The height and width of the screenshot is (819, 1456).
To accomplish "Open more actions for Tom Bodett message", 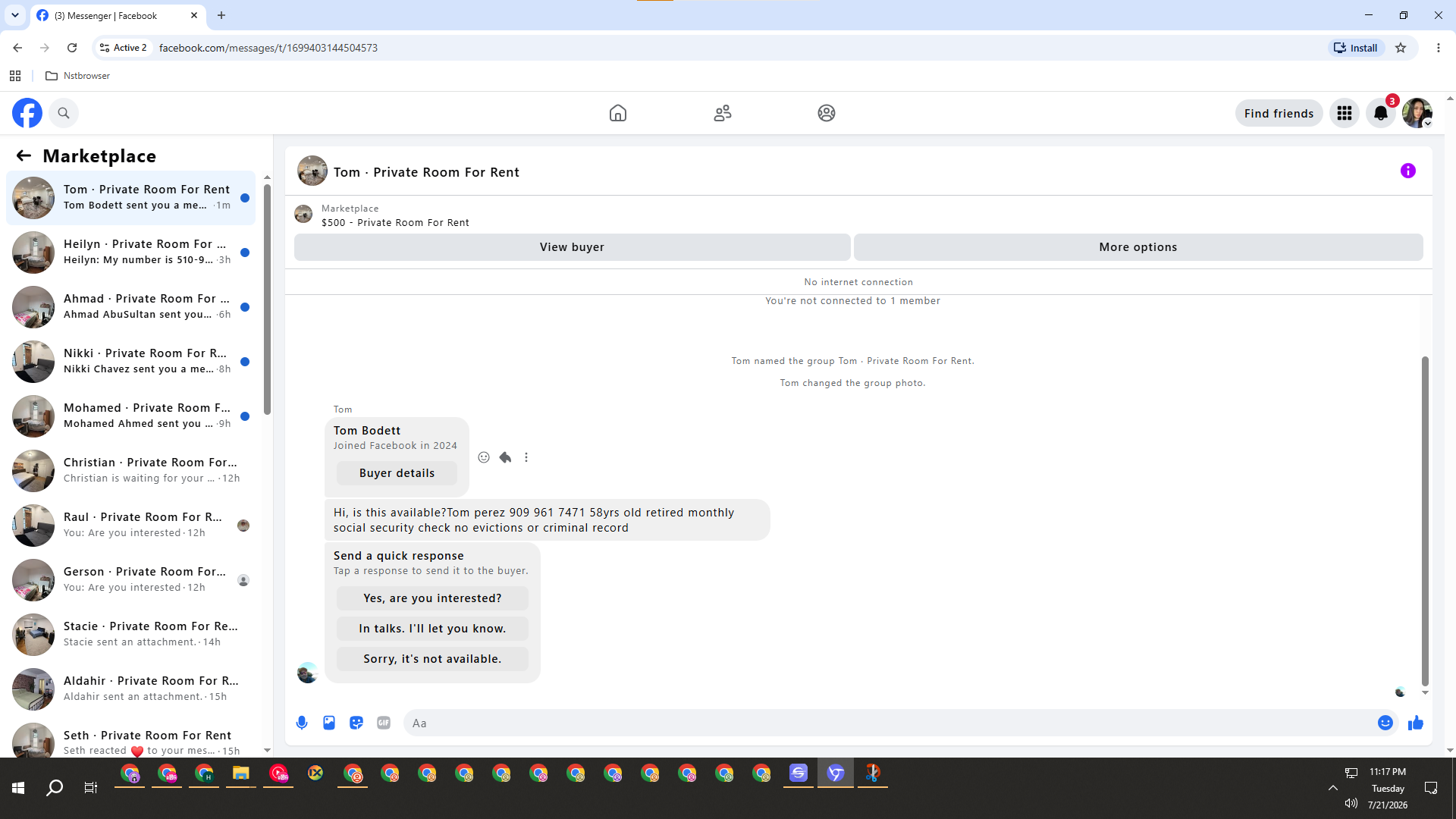I will click(x=526, y=457).
